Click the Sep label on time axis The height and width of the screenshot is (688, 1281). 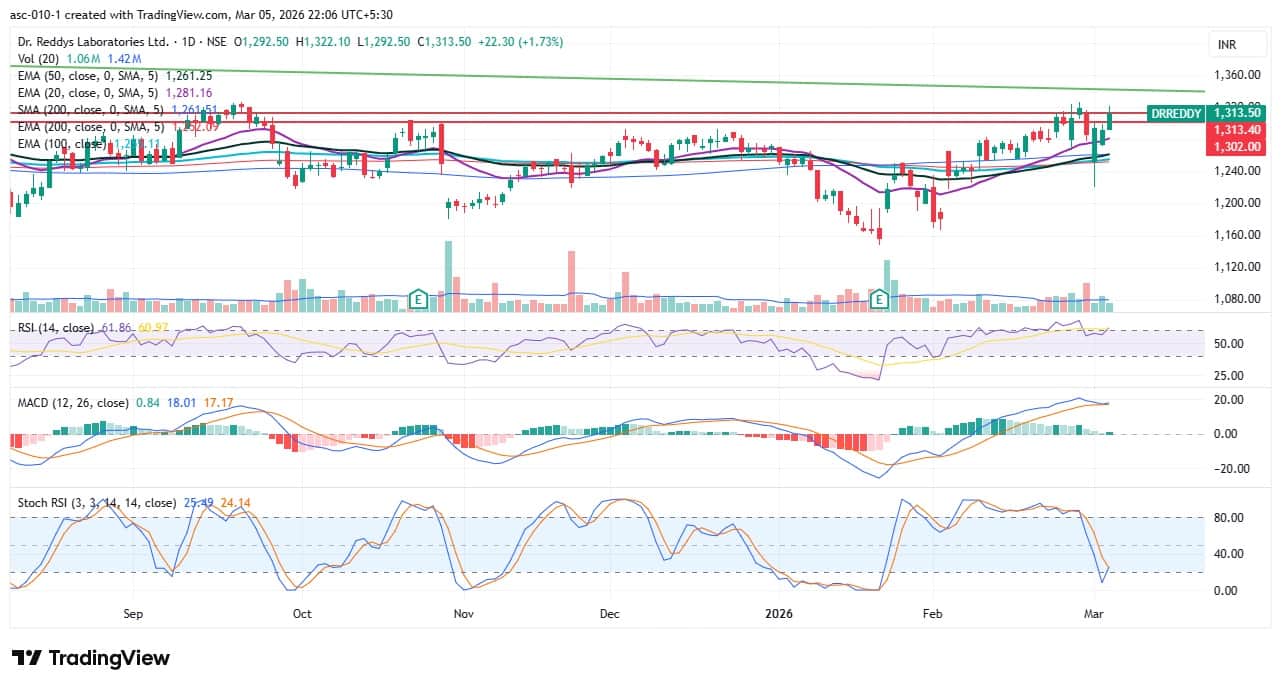coord(135,613)
